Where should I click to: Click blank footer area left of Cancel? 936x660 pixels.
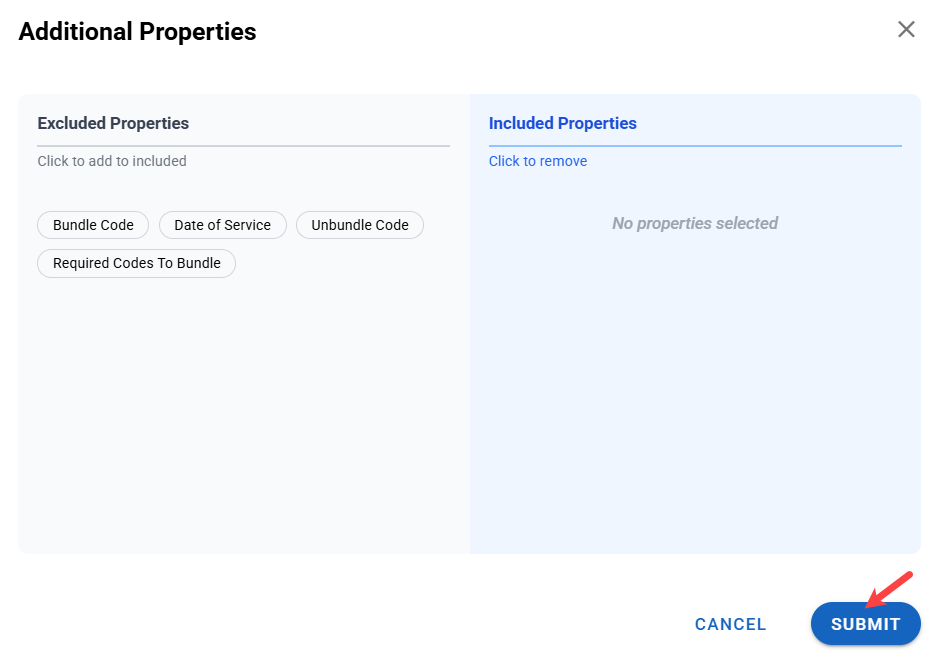pos(350,624)
